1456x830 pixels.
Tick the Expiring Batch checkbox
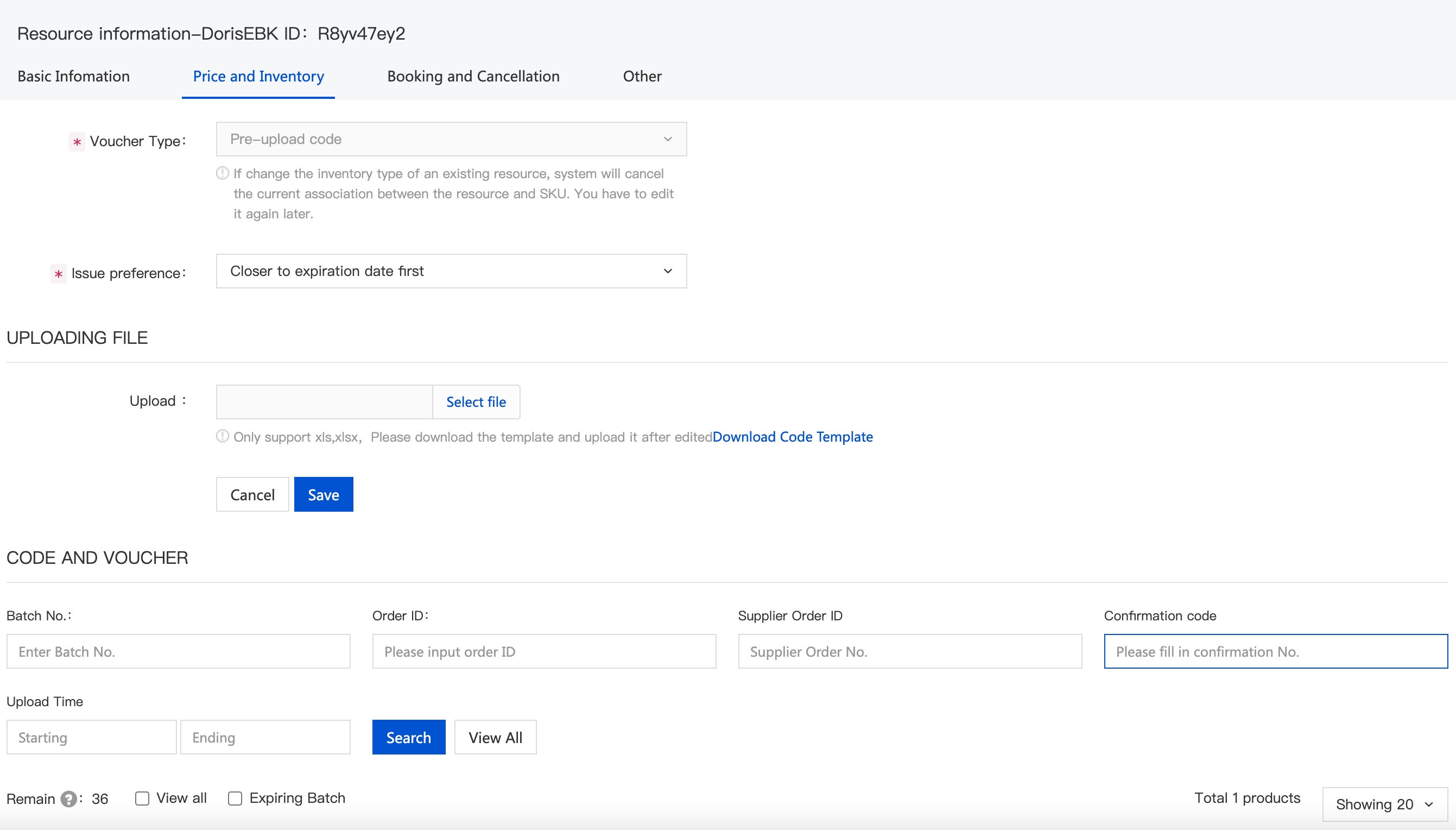pos(235,798)
